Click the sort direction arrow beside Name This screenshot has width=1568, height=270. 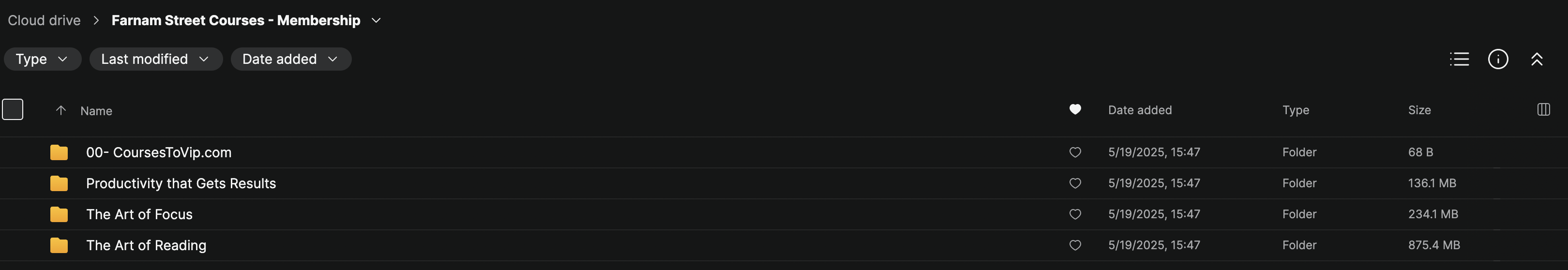coord(61,110)
